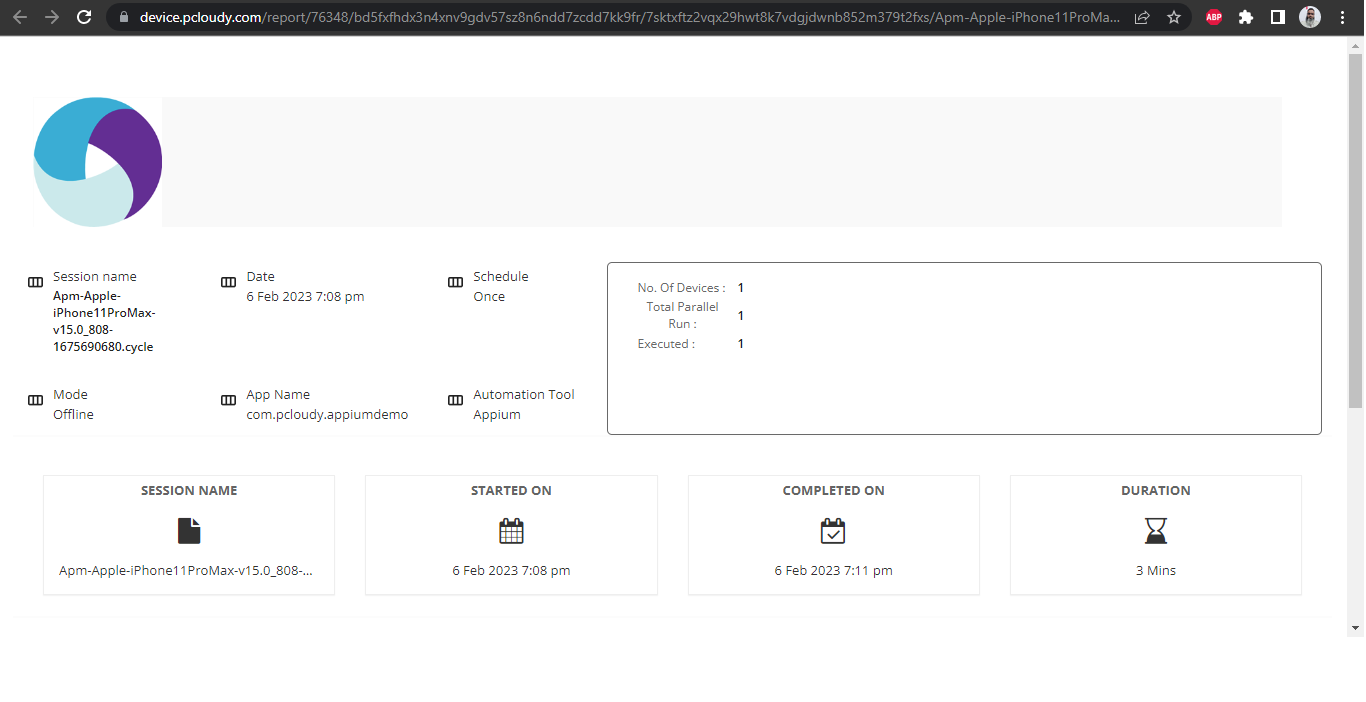1366x702 pixels.
Task: Click the 3 Mins duration value
Action: click(x=1156, y=571)
